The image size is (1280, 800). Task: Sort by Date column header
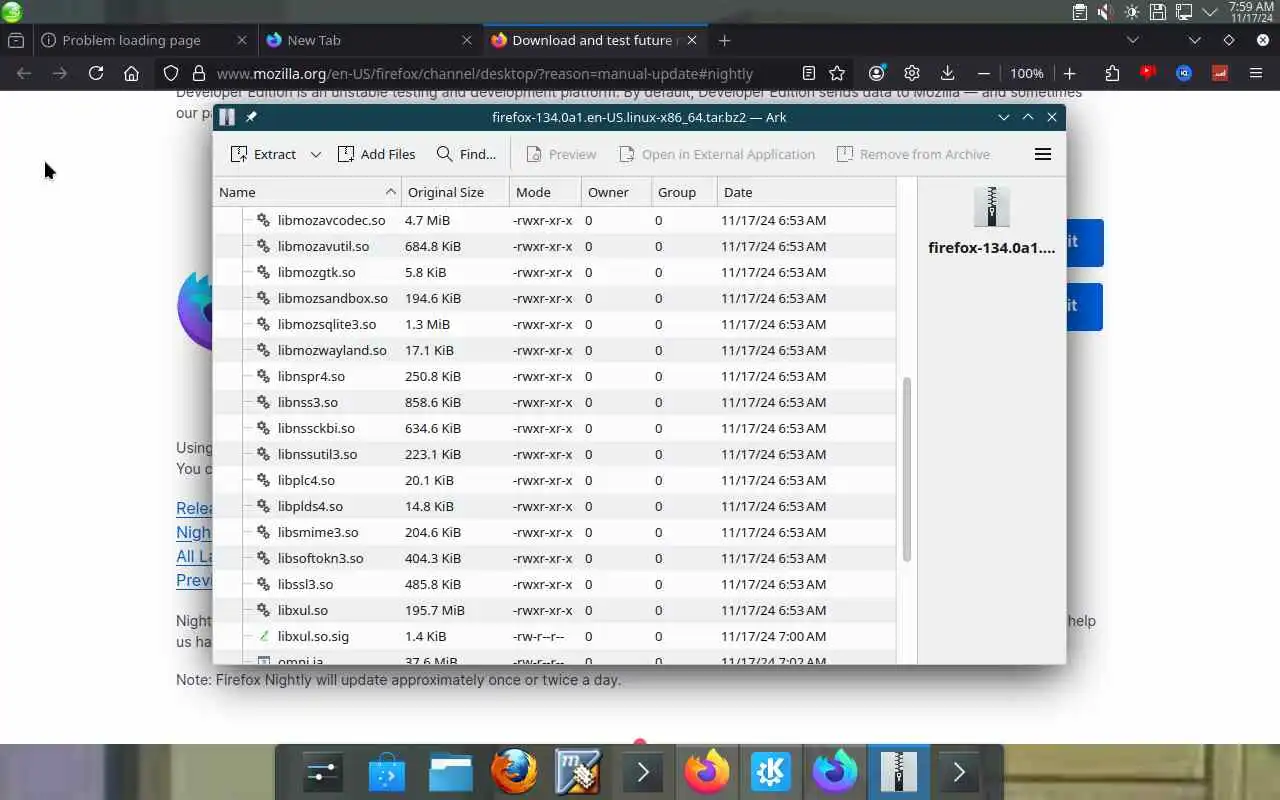806,192
